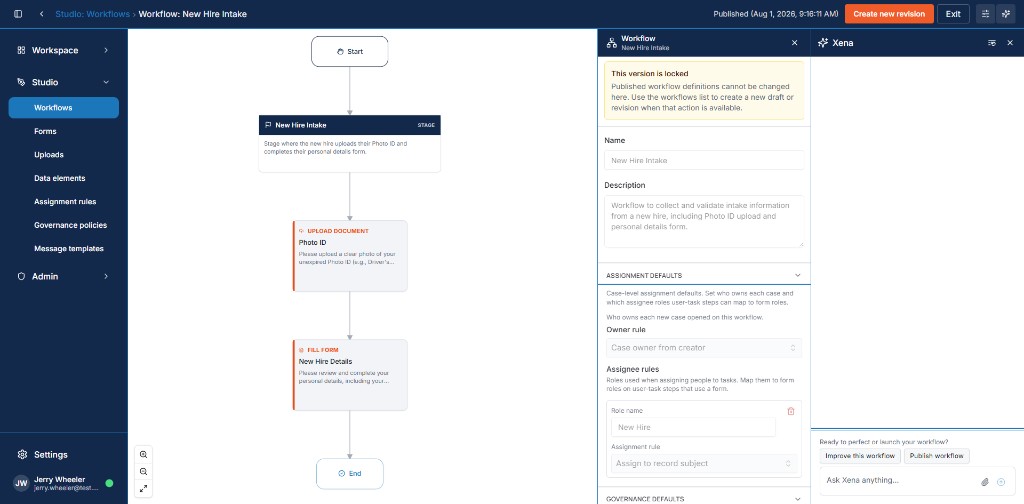The height and width of the screenshot is (504, 1024).
Task: Toggle the sidebar panel icon
Action: [x=18, y=14]
